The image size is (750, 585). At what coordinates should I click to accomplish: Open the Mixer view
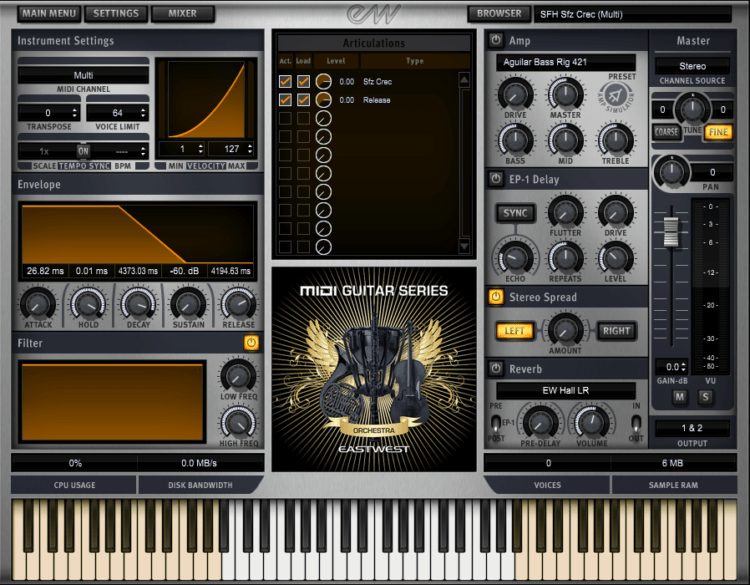coord(183,14)
